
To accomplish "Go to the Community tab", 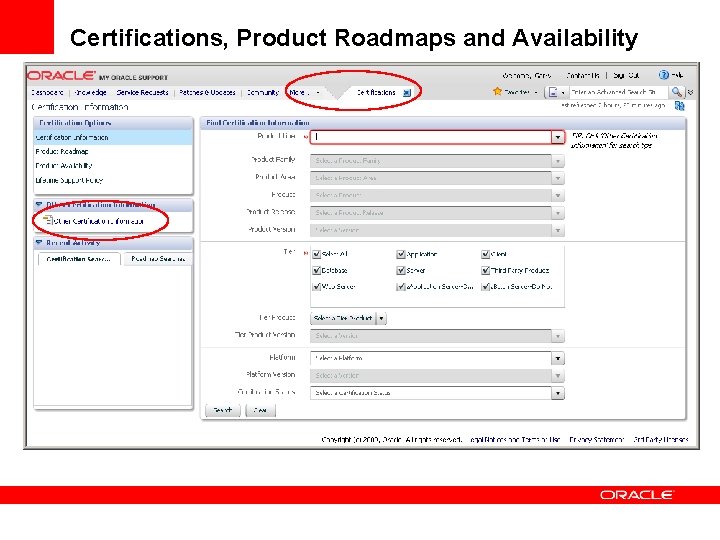I will point(263,92).
